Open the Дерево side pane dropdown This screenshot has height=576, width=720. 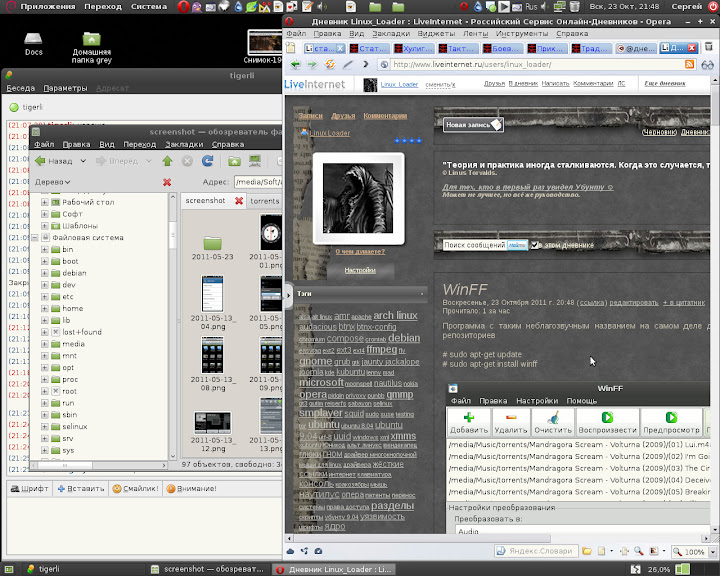tap(52, 182)
